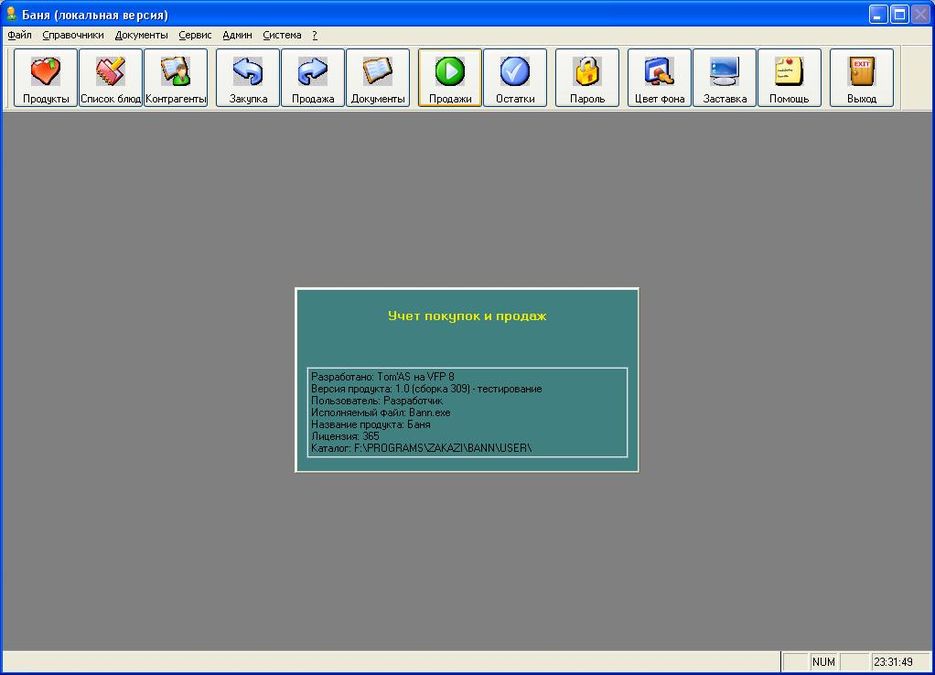Screen dimensions: 935x675
Task: Click the Закупка purchase toolbar icon
Action: 248,78
